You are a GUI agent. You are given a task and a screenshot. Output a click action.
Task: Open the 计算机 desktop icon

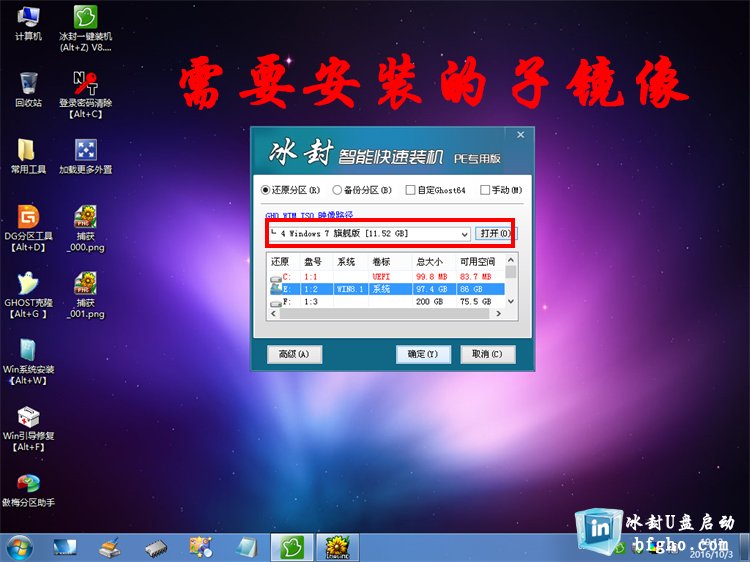pyautogui.click(x=28, y=23)
